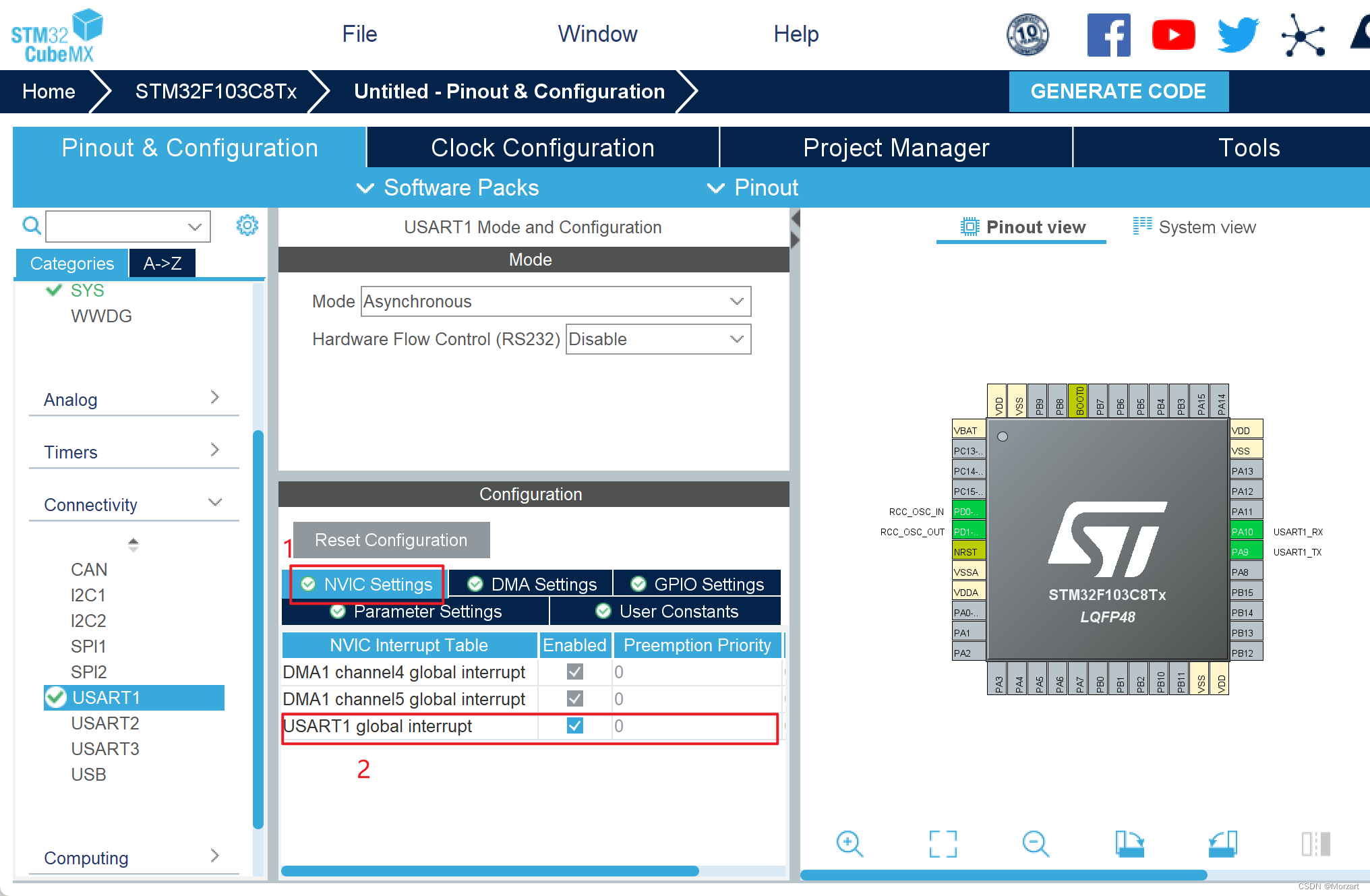
Task: Fit the chip to the view
Action: click(x=943, y=843)
